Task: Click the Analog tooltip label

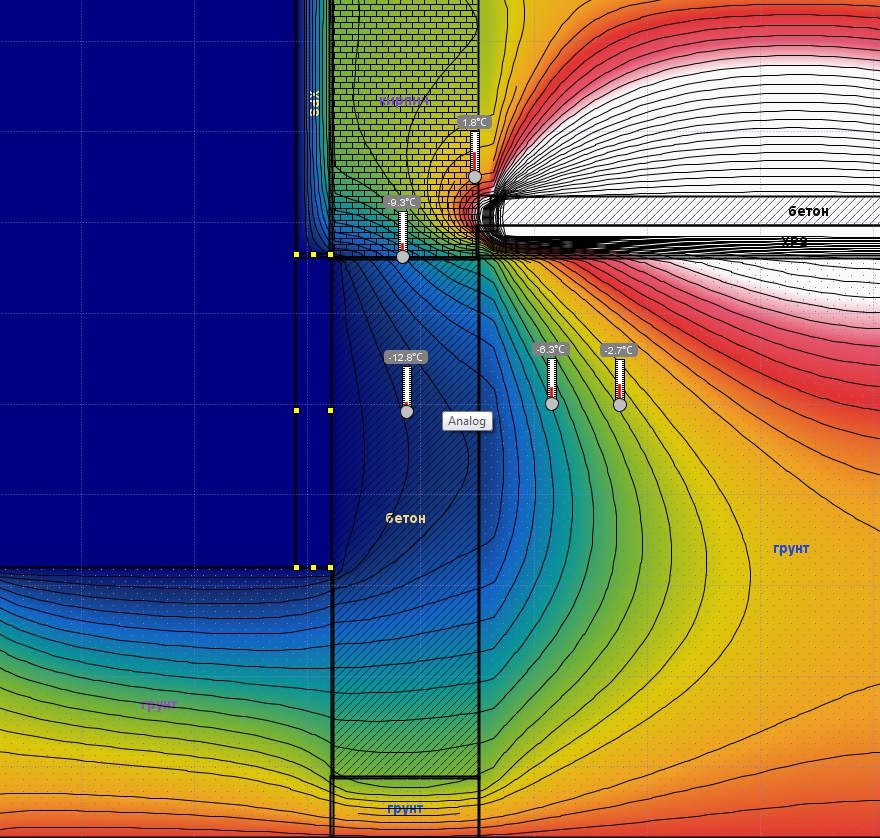Action: pyautogui.click(x=467, y=421)
